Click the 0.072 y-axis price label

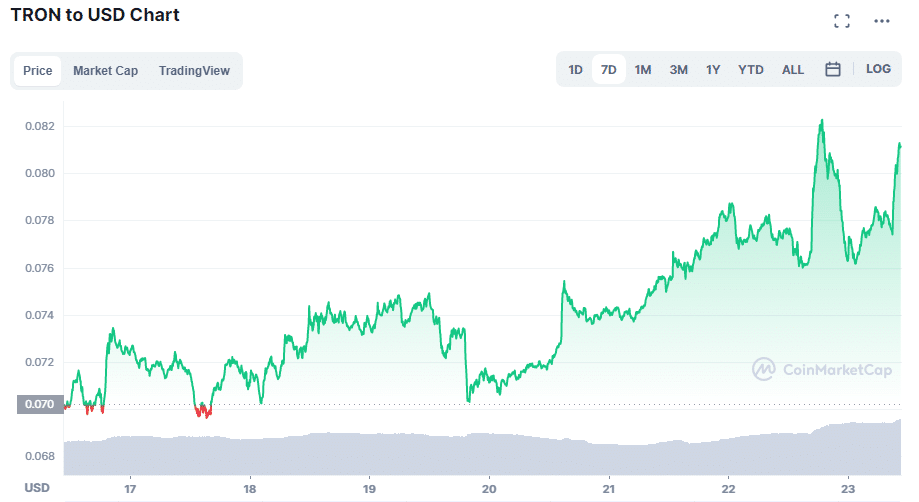[40, 362]
